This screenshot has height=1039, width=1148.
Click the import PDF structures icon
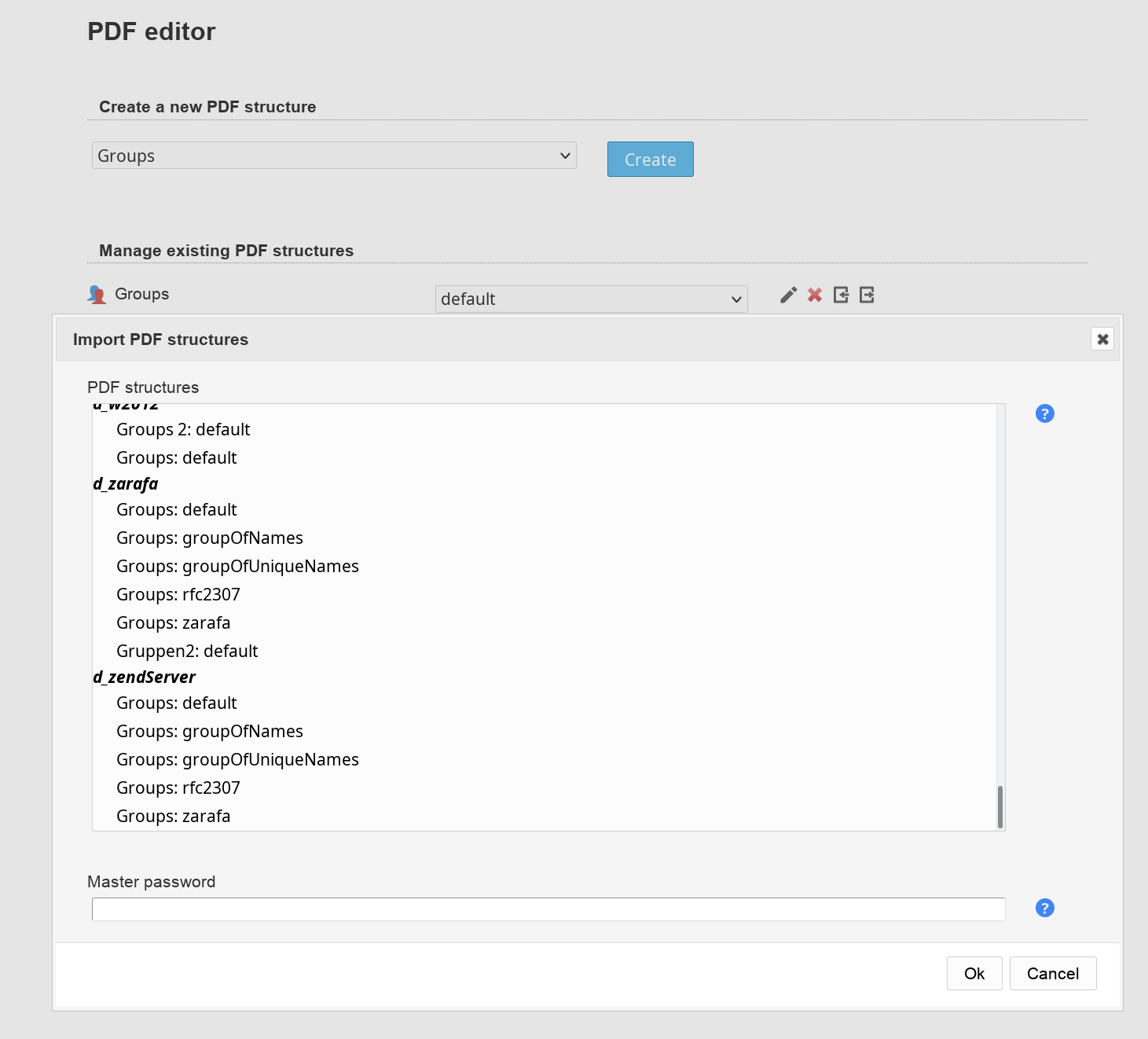(841, 295)
